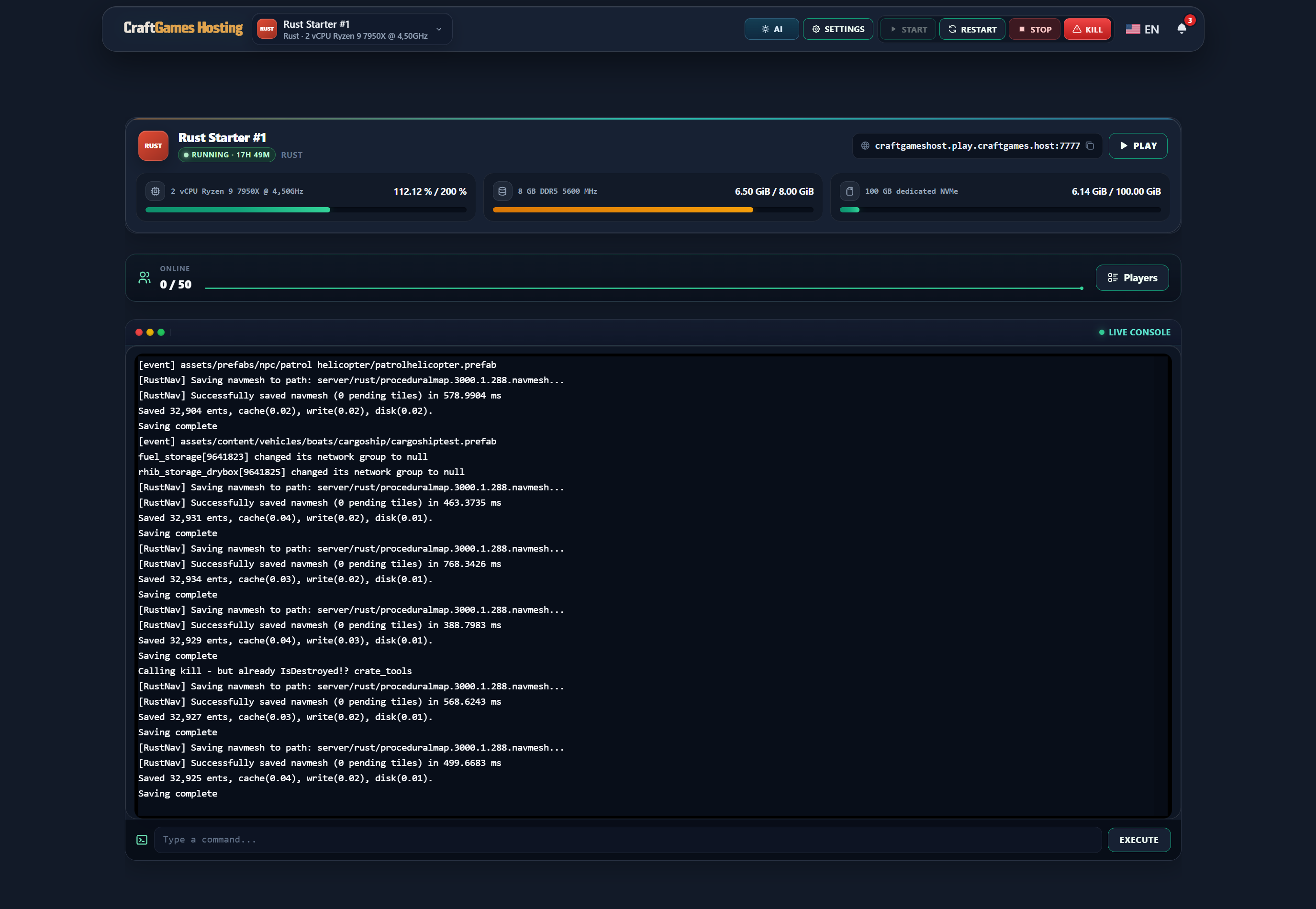Click the EXECUTE button

[x=1139, y=840]
